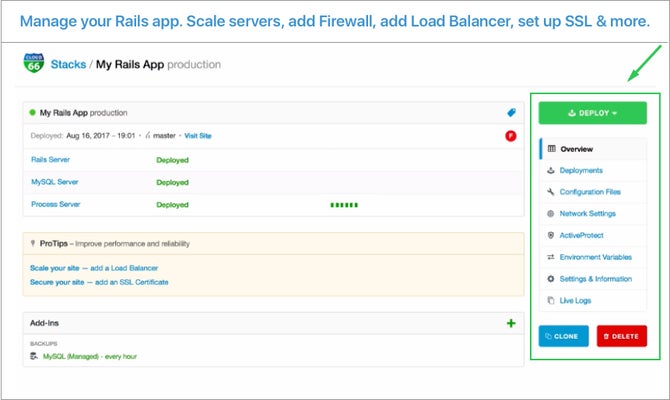Click the pin icon beside ProTips

[x=32, y=243]
